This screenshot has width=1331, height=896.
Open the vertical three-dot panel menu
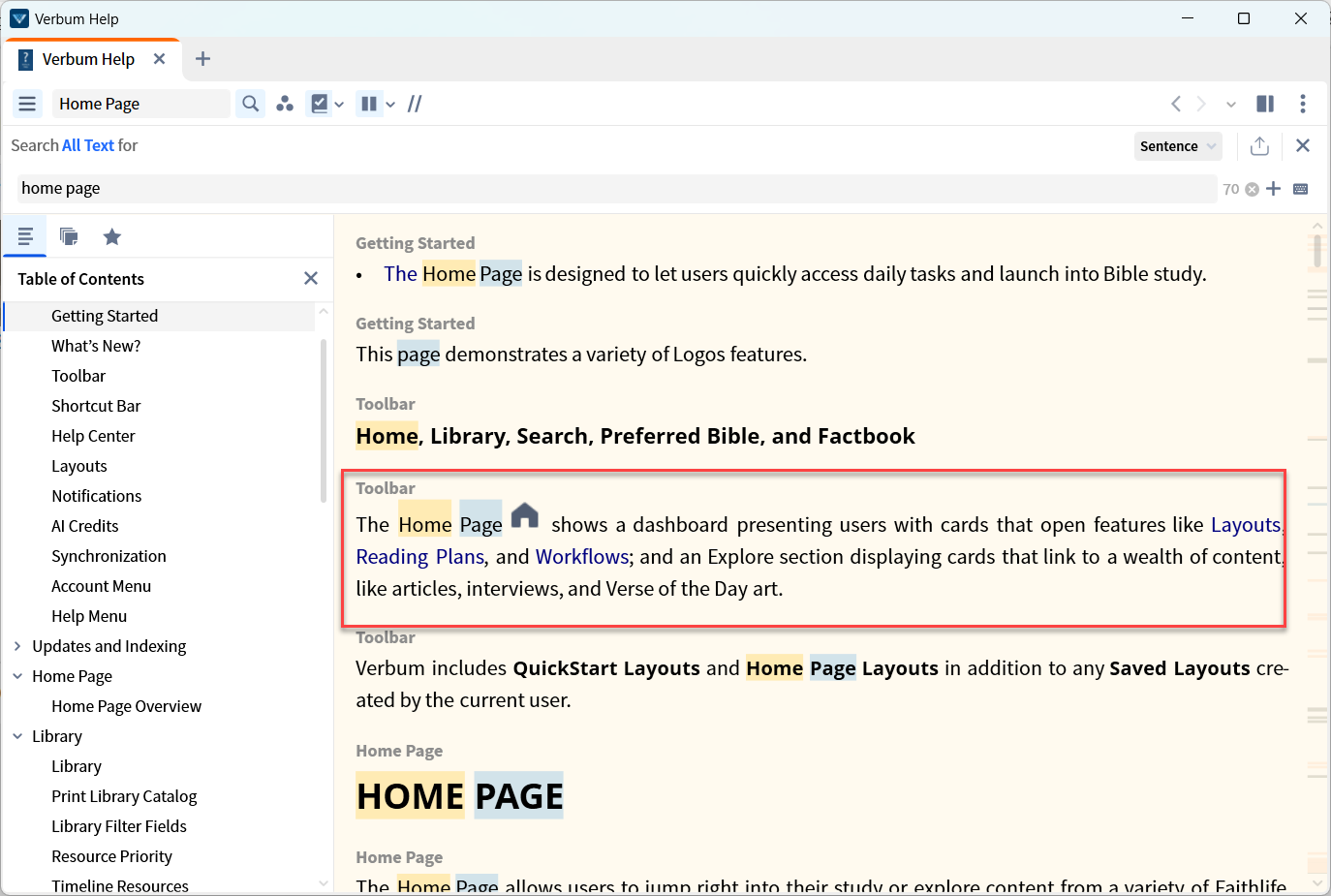[x=1303, y=104]
